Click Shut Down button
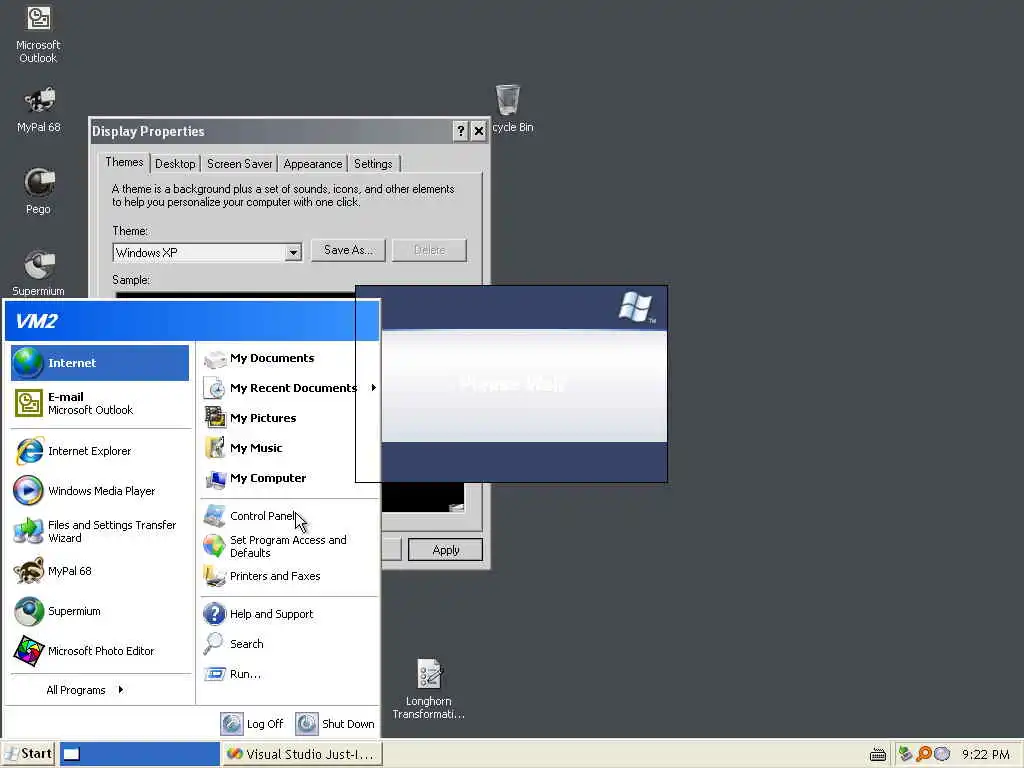Viewport: 1024px width, 768px height. (335, 724)
